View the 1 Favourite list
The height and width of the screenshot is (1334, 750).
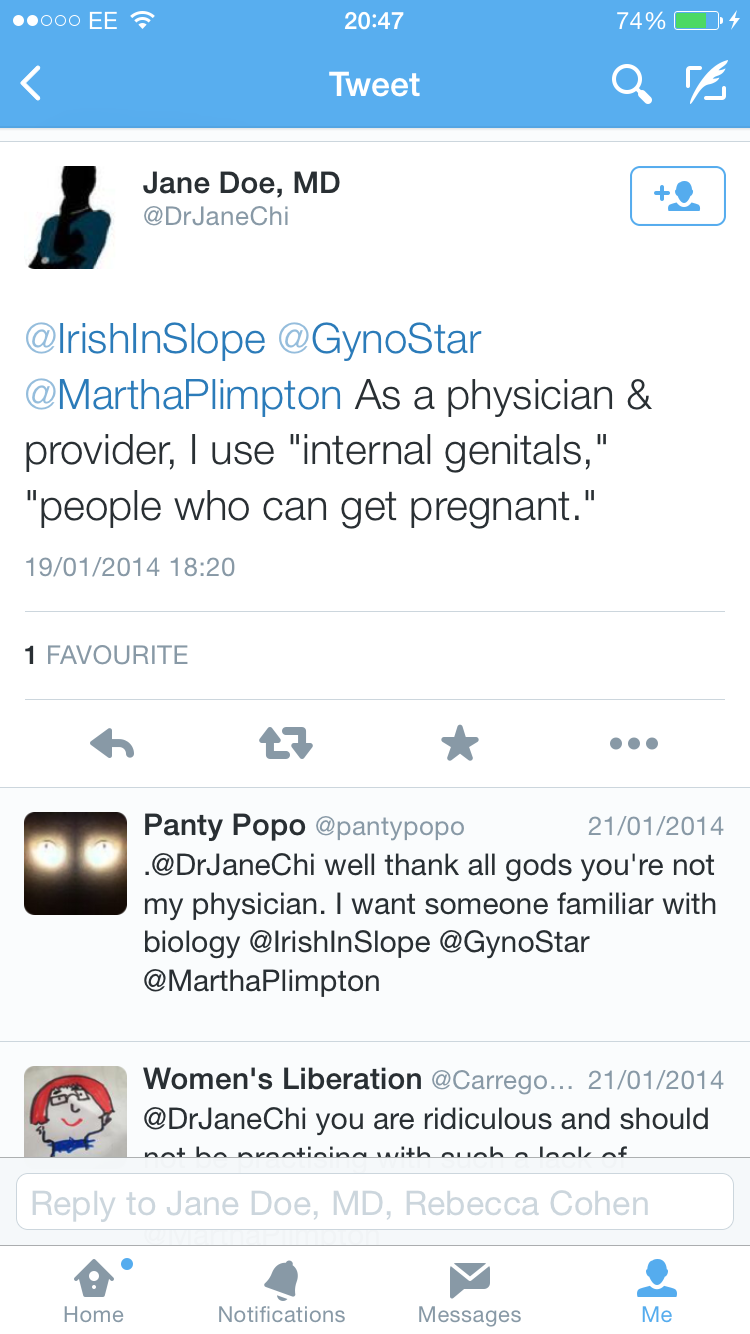click(107, 655)
